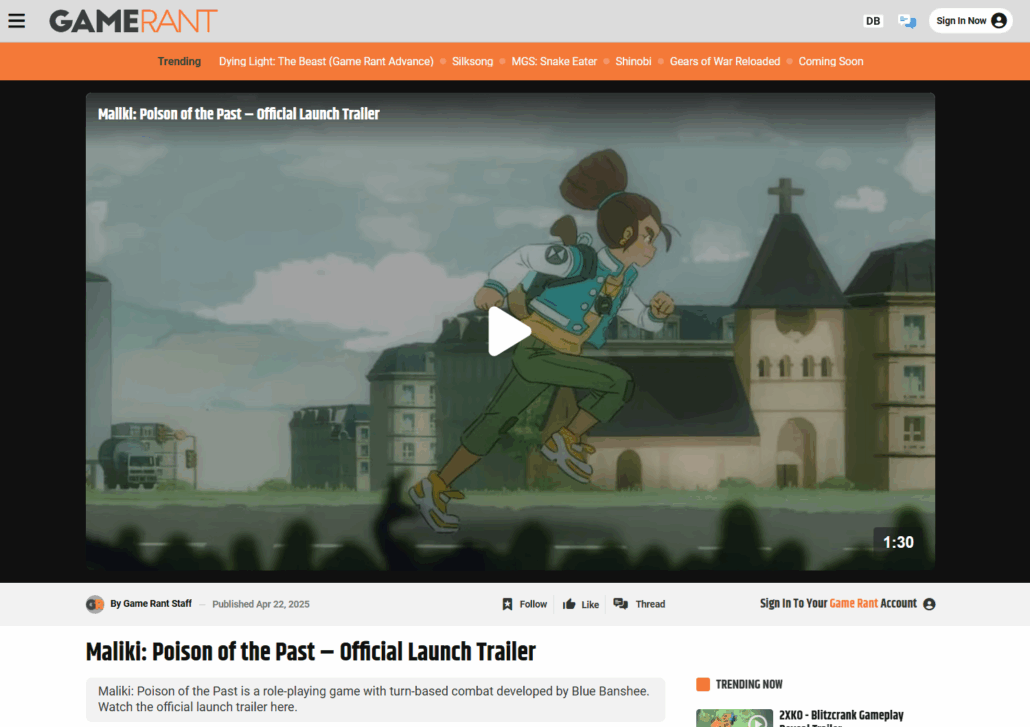Open the blue threads chat icon
Viewport: 1030px width, 727px height.
pos(907,21)
